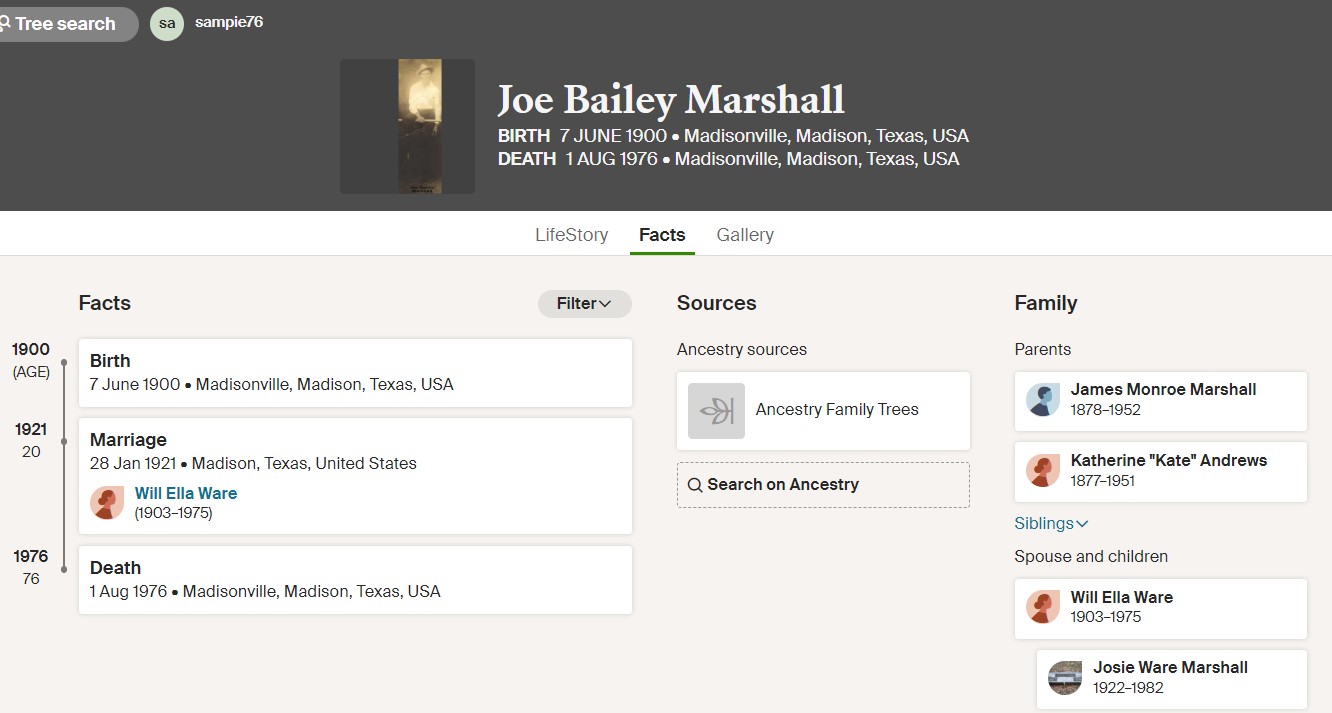The width and height of the screenshot is (1332, 713).
Task: Open the Will Ella Ware link in Marriage
Action: coord(186,493)
